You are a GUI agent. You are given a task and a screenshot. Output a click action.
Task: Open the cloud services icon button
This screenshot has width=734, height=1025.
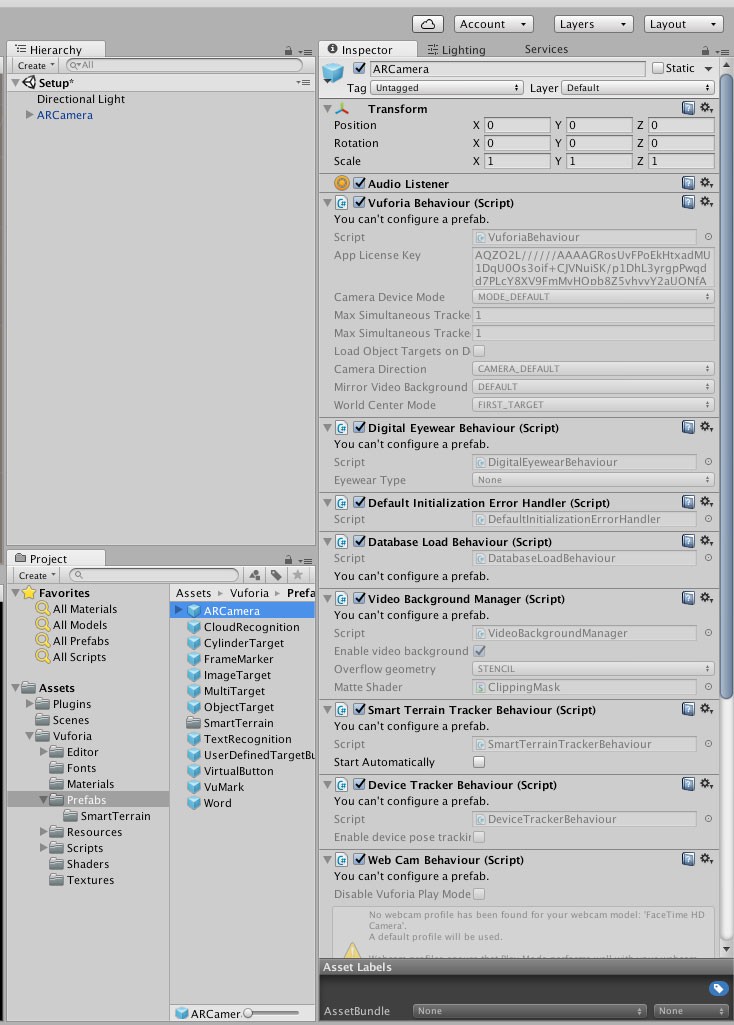[x=428, y=24]
